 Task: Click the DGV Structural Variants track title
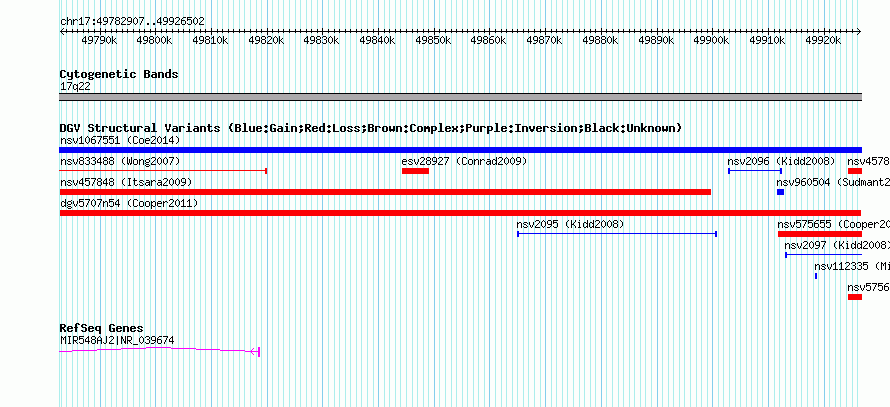pos(371,128)
